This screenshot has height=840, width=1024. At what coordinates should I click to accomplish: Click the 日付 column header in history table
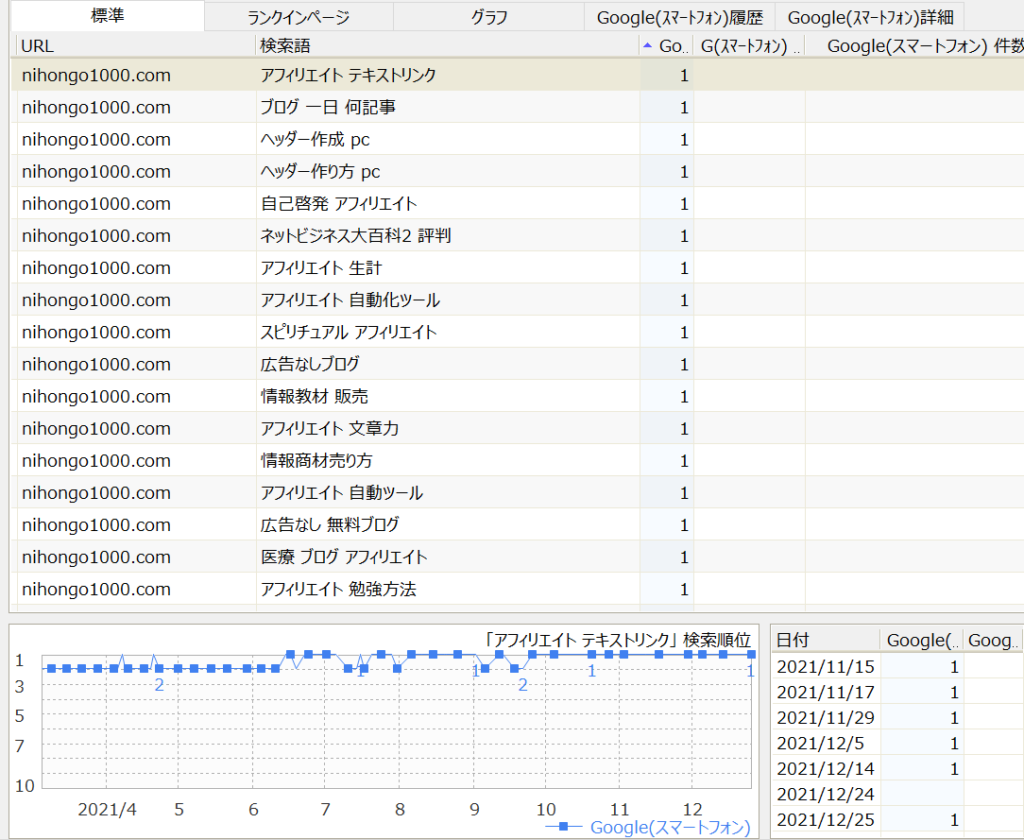(x=825, y=640)
